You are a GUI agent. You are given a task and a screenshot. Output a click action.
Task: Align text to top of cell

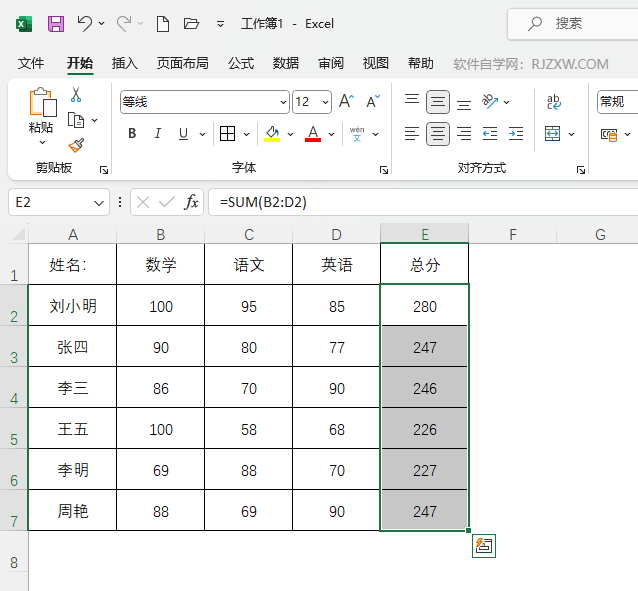[412, 101]
